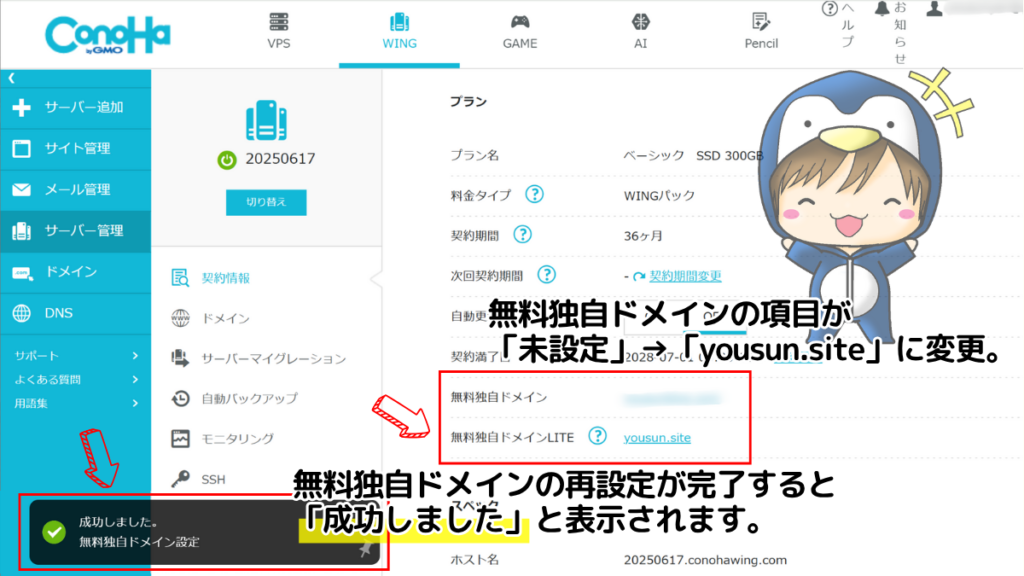Open the ヘルプ help icon
The width and height of the screenshot is (1024, 576).
[x=829, y=8]
